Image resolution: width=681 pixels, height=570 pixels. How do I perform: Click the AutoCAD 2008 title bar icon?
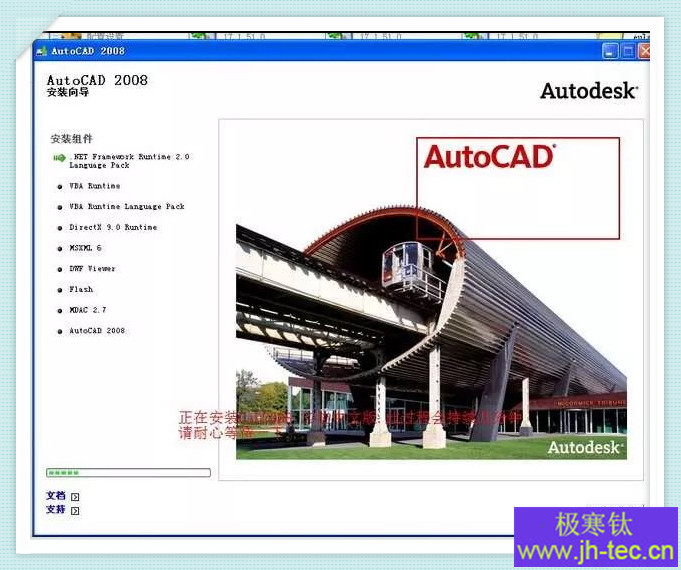(42, 51)
